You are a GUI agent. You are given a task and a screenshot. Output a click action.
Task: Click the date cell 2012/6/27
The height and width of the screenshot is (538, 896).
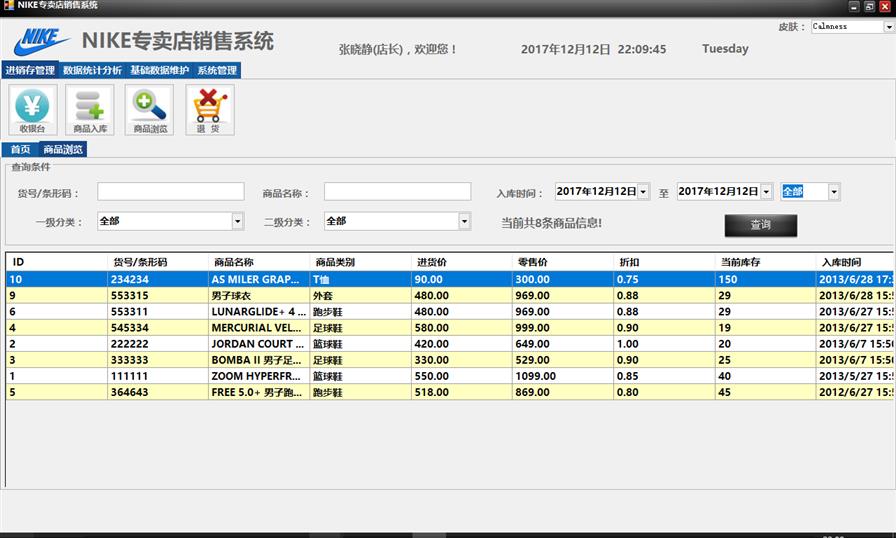tap(855, 392)
